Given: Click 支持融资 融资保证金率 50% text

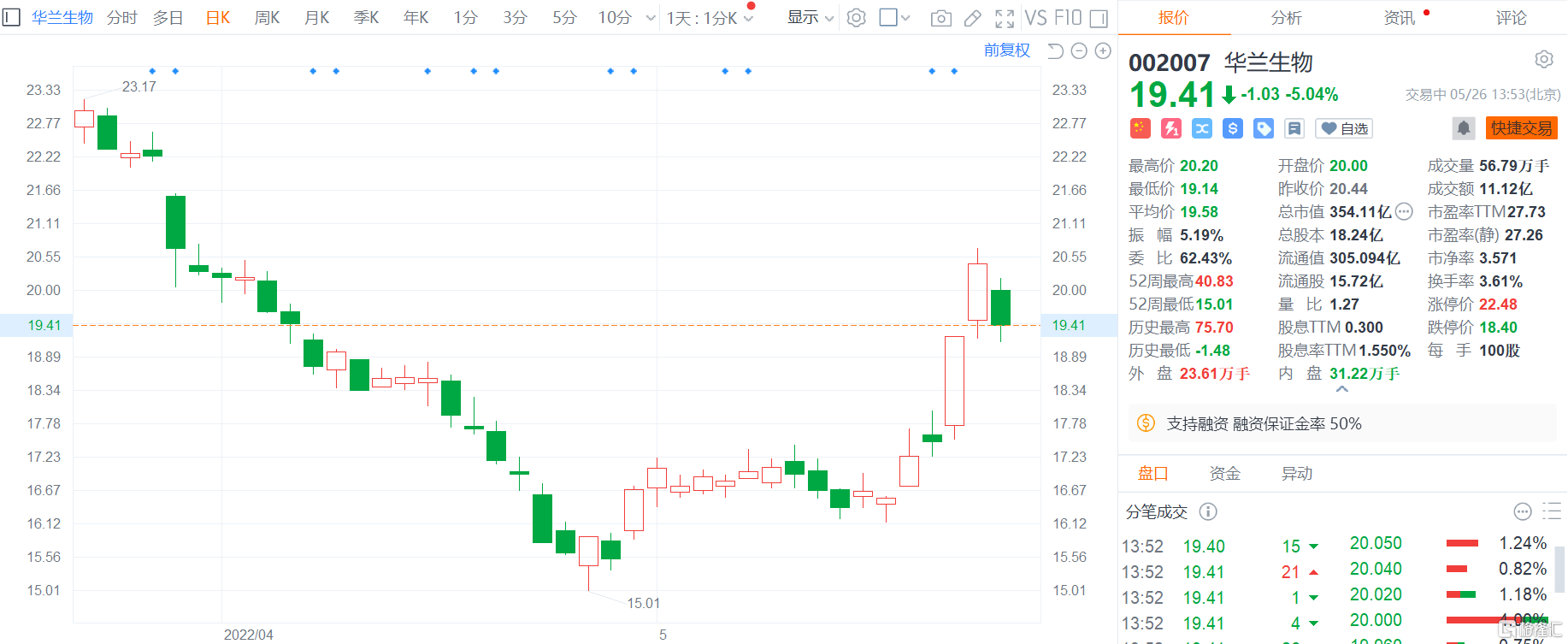Looking at the screenshot, I should (x=1264, y=423).
